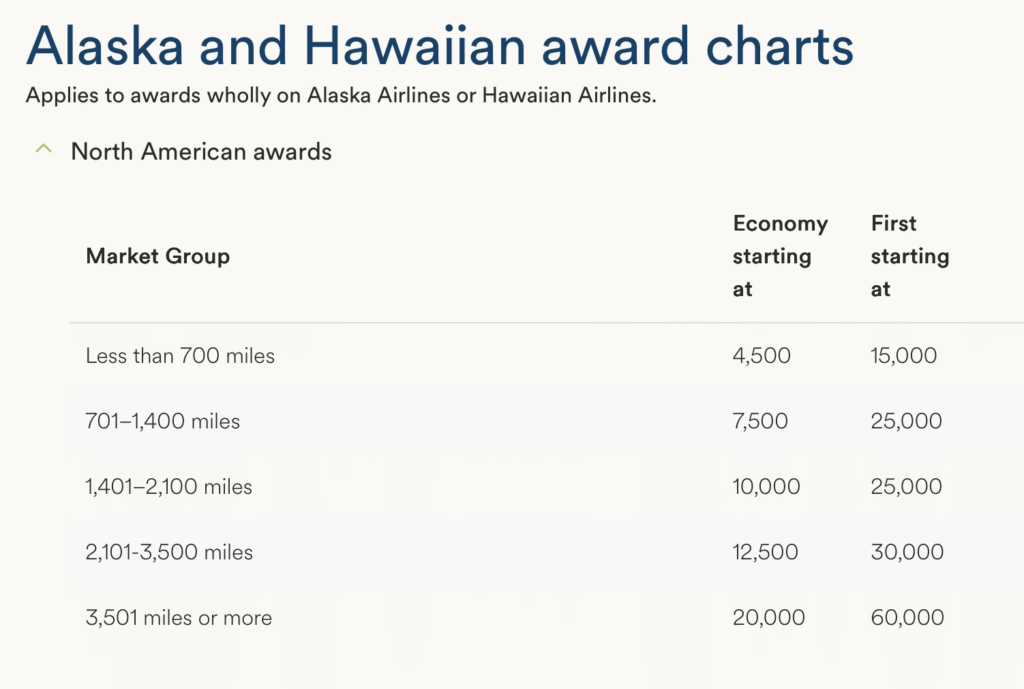Click the 701–1,400 miles market group
This screenshot has height=689, width=1024.
pyautogui.click(x=163, y=421)
